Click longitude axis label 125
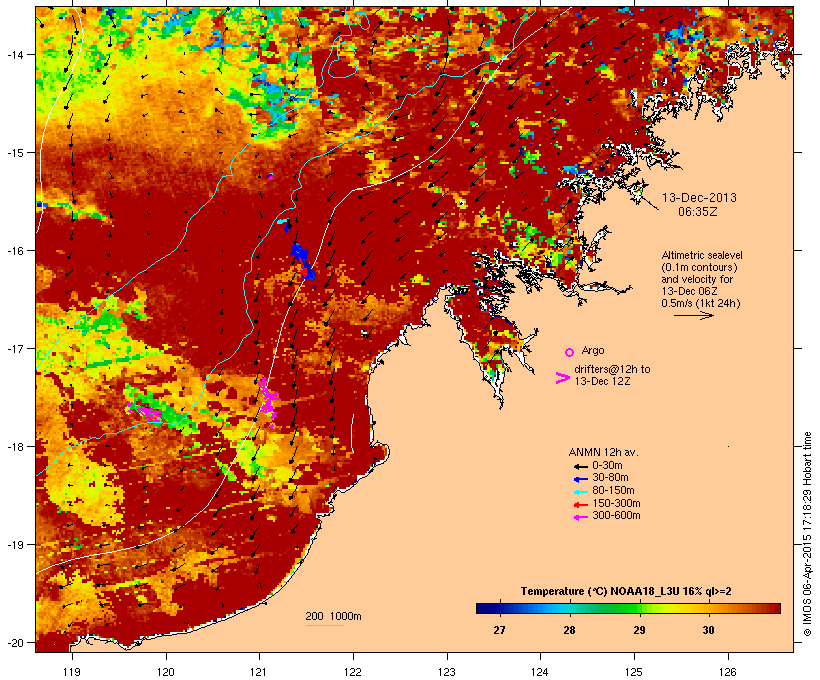 pos(634,672)
